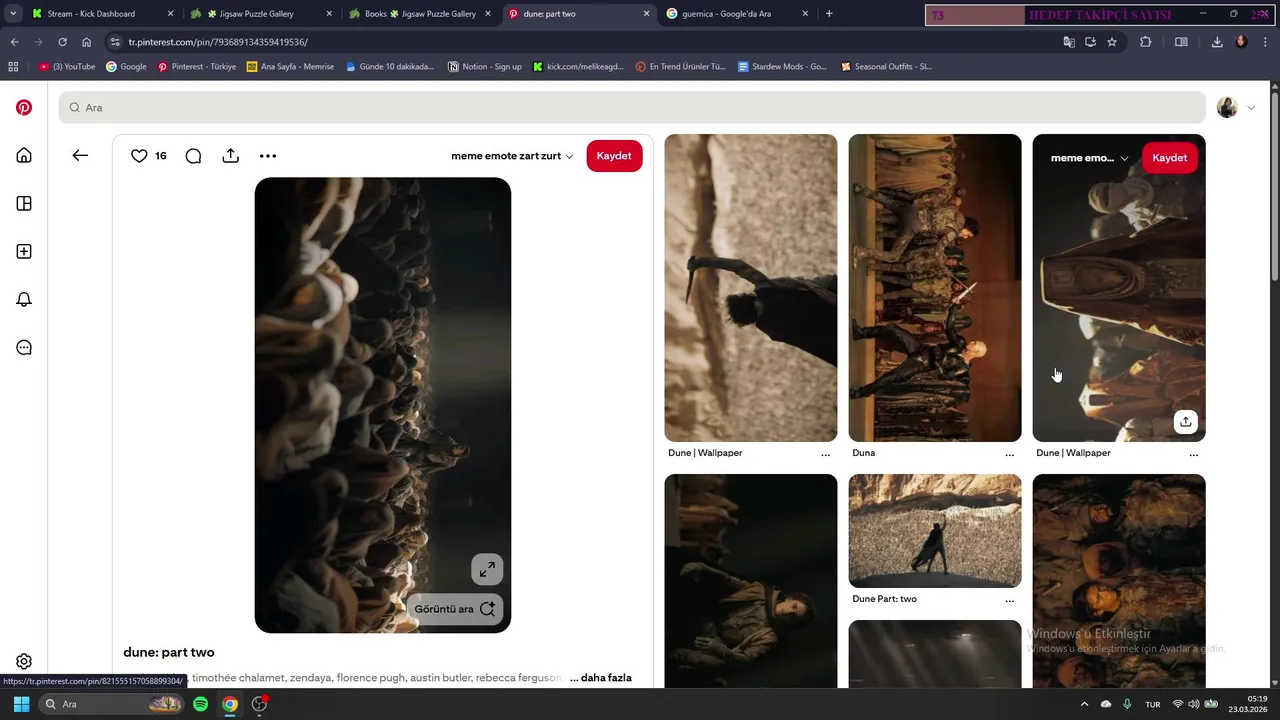Click the Pinterest logo icon

24,107
